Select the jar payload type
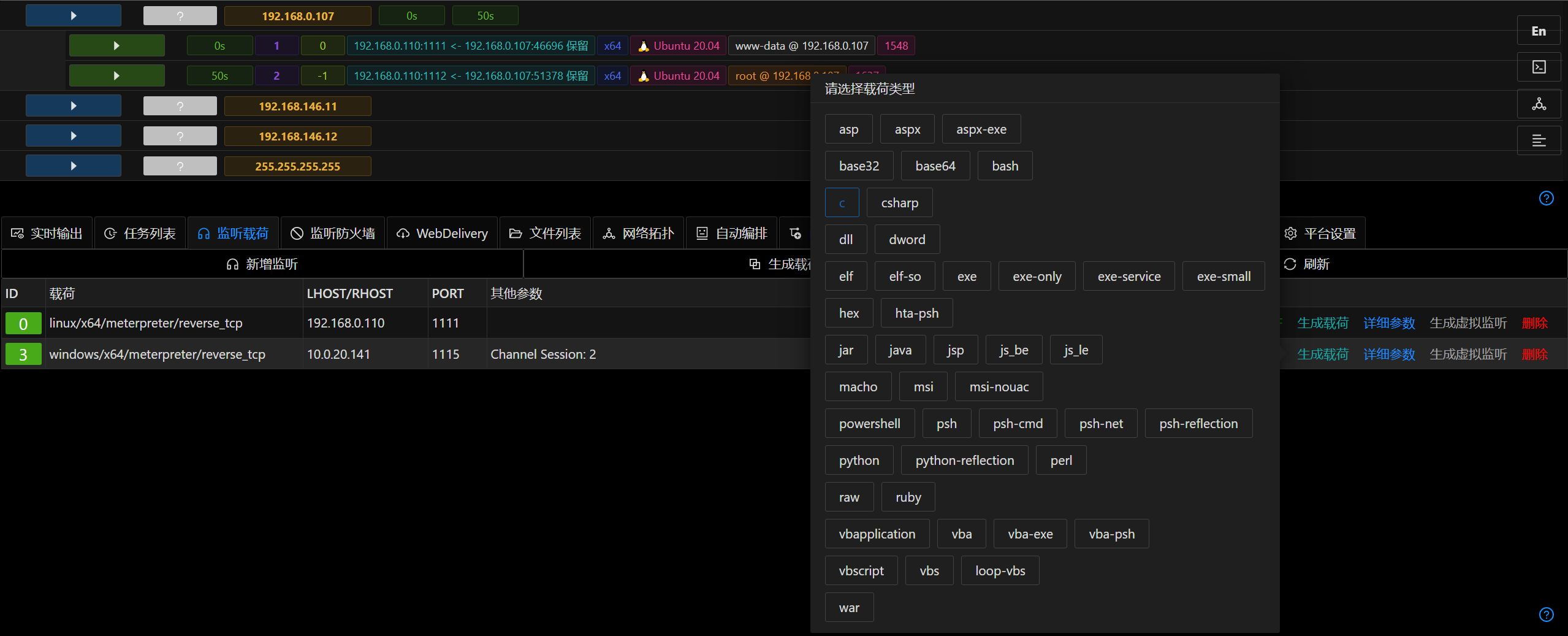The image size is (1568, 636). pyautogui.click(x=847, y=350)
